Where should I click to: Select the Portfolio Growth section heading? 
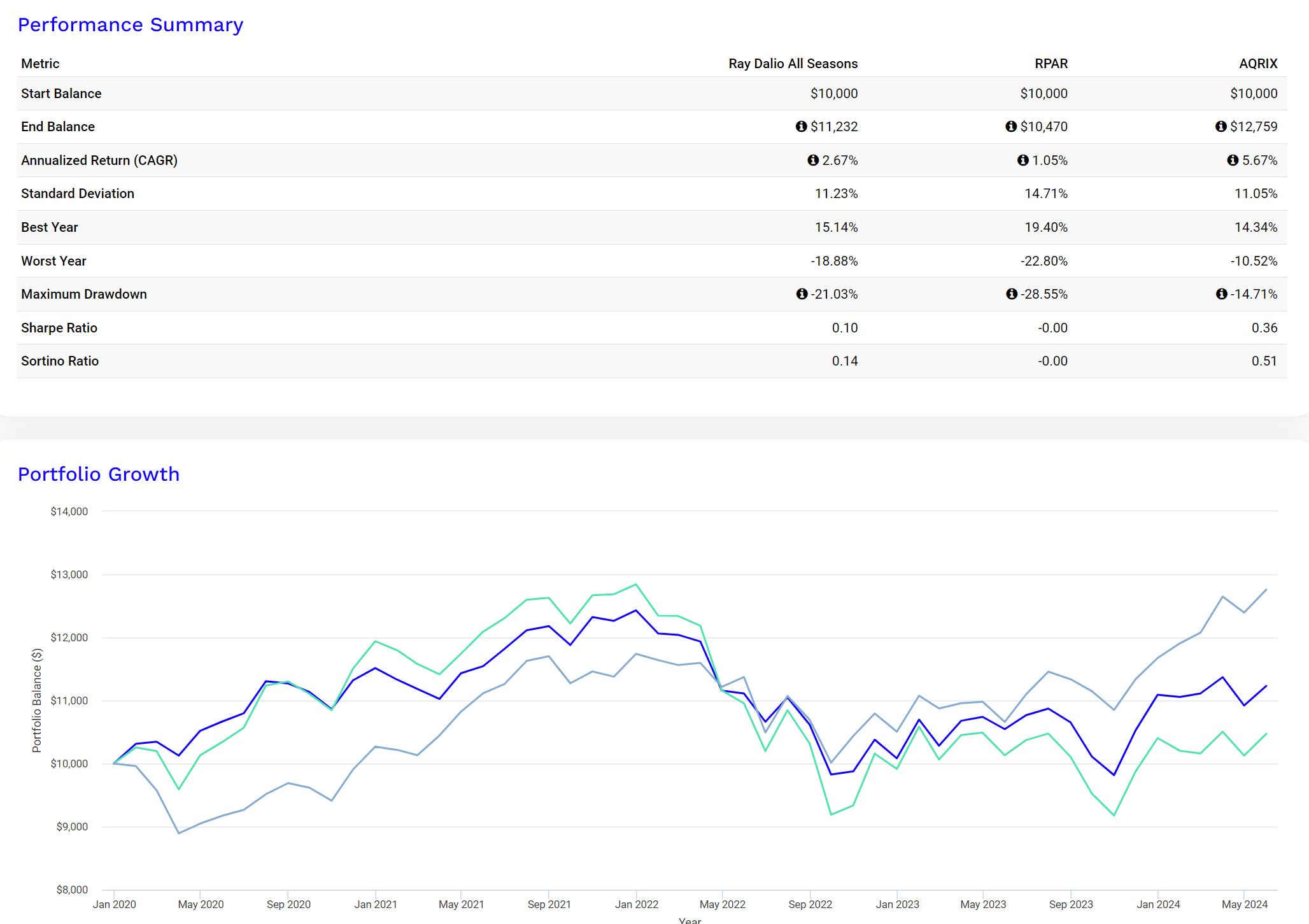[99, 474]
